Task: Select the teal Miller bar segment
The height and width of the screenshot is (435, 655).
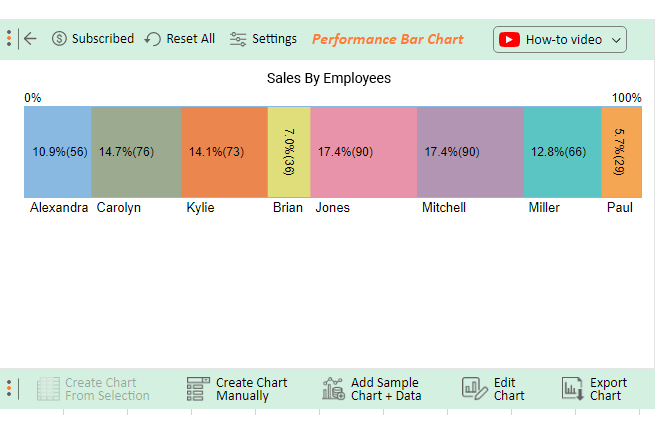Action: click(x=562, y=152)
